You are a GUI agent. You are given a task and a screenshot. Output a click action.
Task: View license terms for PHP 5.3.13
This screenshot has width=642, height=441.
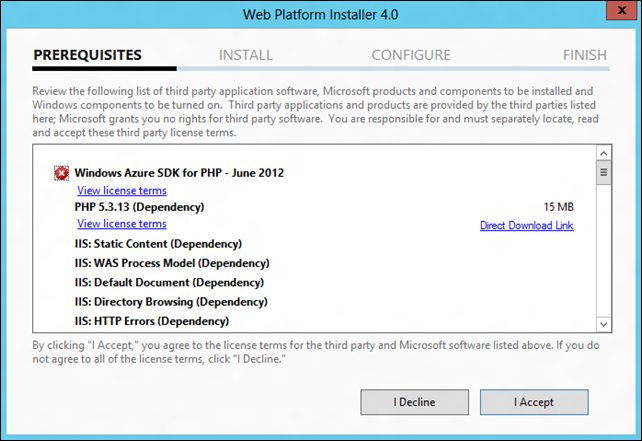point(122,224)
